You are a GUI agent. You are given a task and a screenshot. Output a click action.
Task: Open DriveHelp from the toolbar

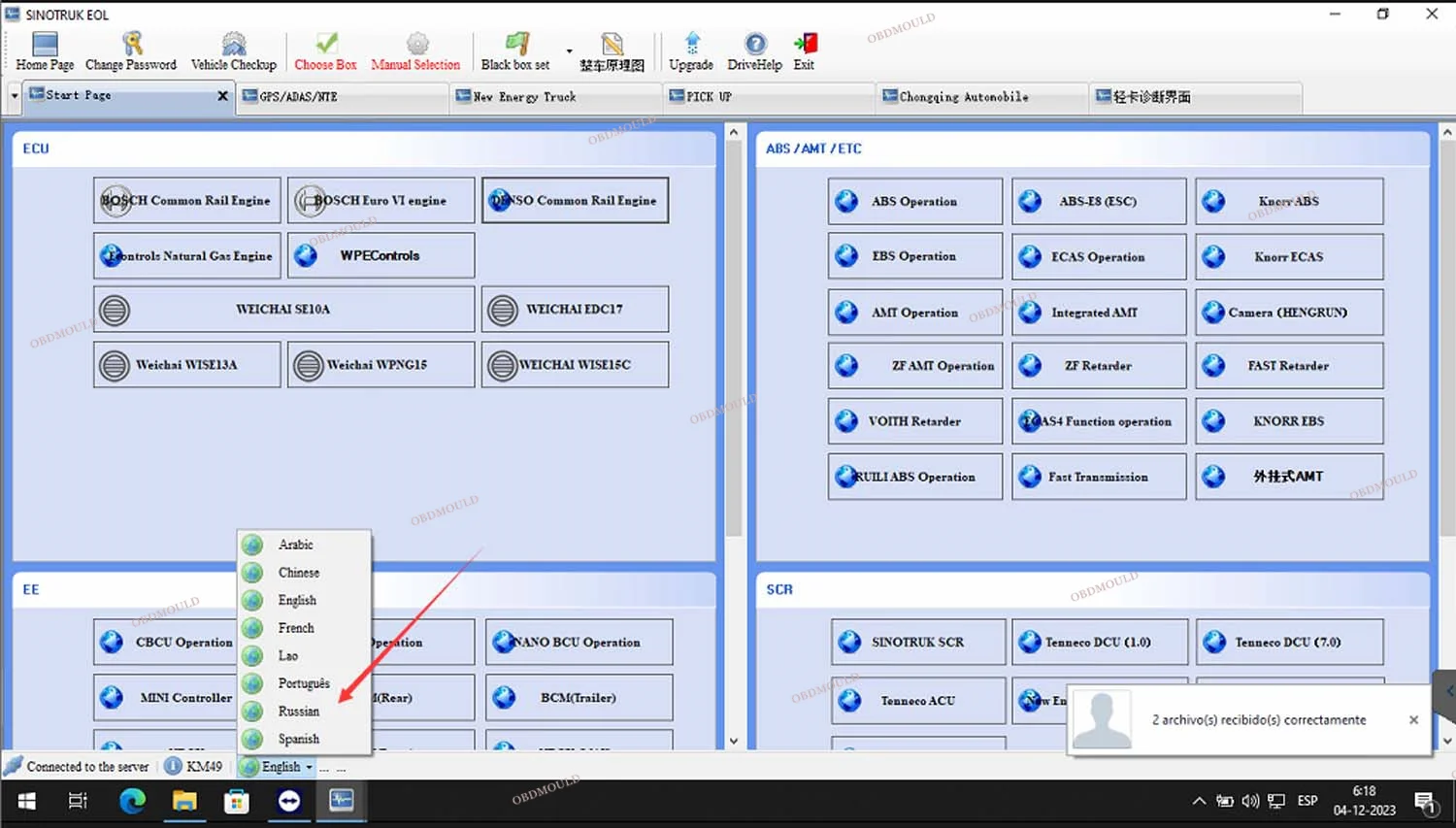coord(754,45)
